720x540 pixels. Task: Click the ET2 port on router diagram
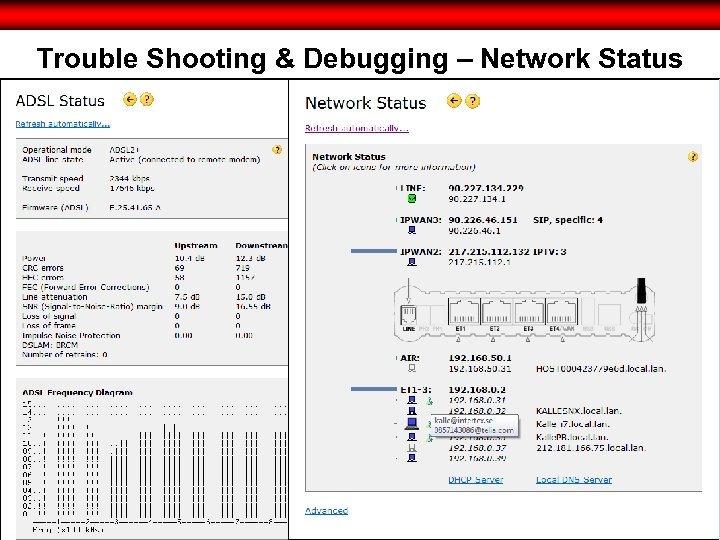[x=496, y=311]
